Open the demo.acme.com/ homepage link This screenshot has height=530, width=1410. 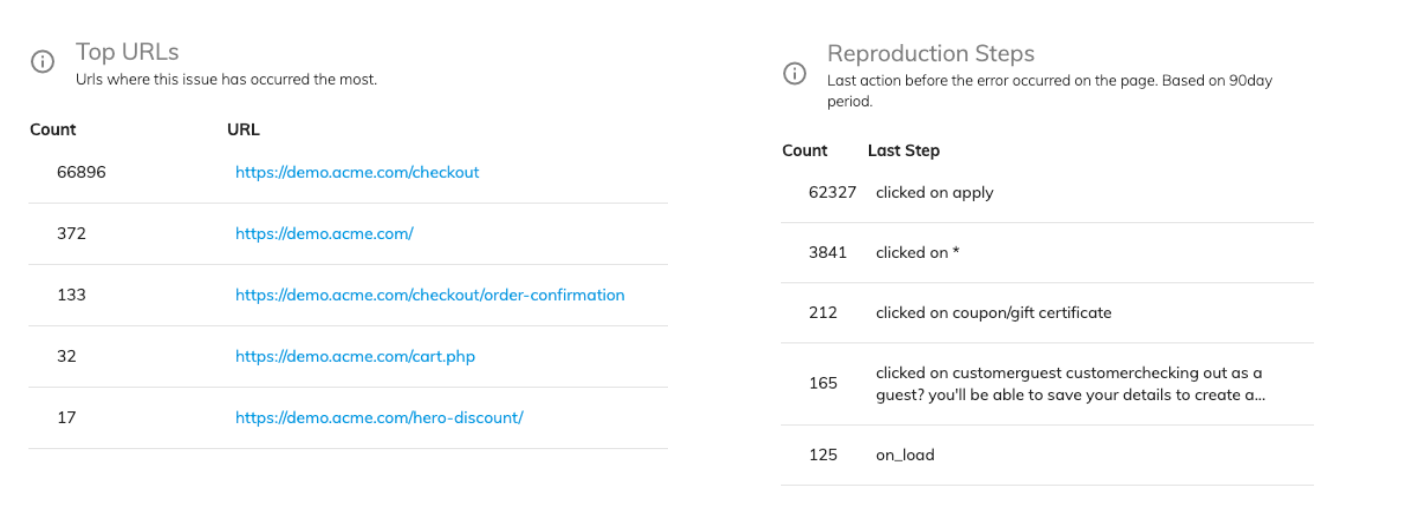tap(324, 233)
